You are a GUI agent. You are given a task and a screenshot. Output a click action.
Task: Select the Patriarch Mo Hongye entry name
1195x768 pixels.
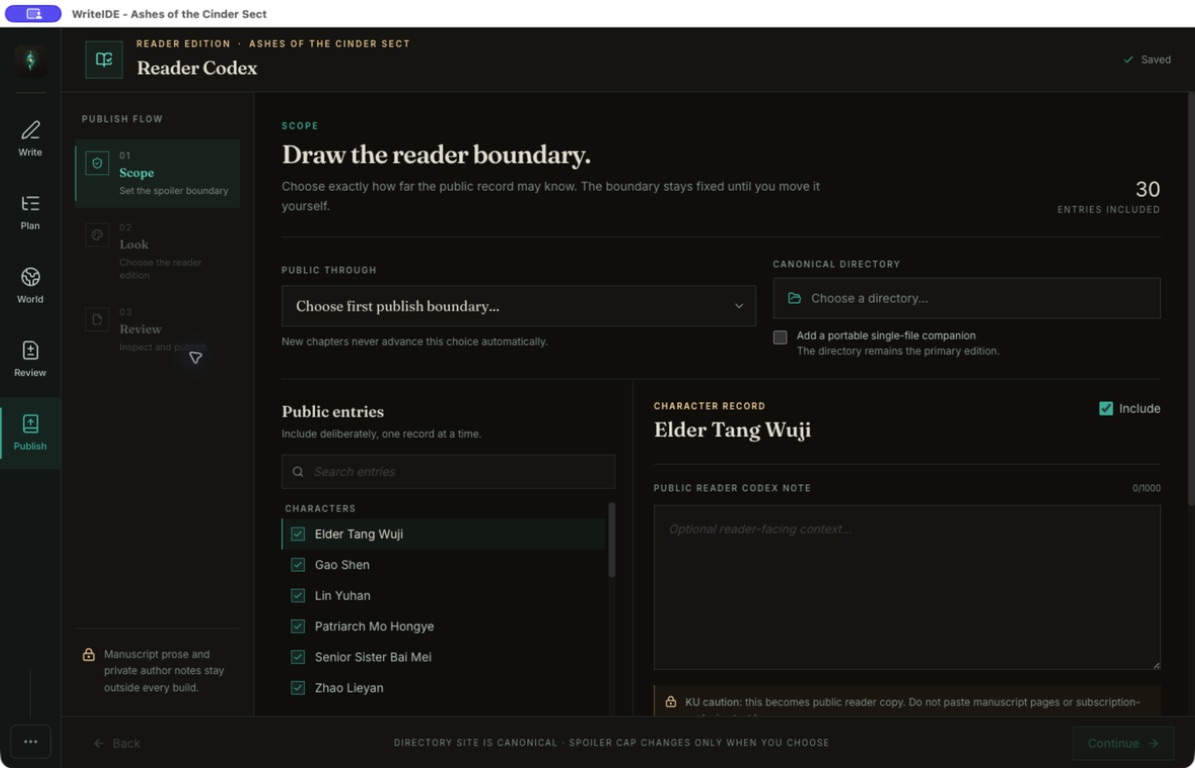click(x=374, y=626)
